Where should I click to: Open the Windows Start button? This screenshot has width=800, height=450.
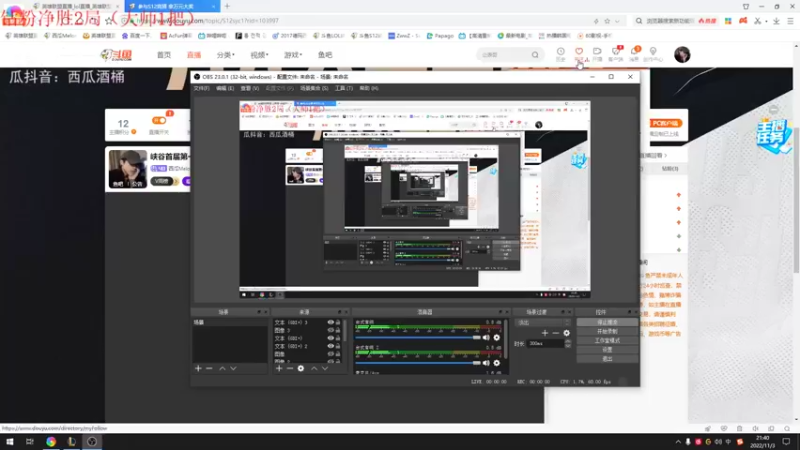click(10, 442)
